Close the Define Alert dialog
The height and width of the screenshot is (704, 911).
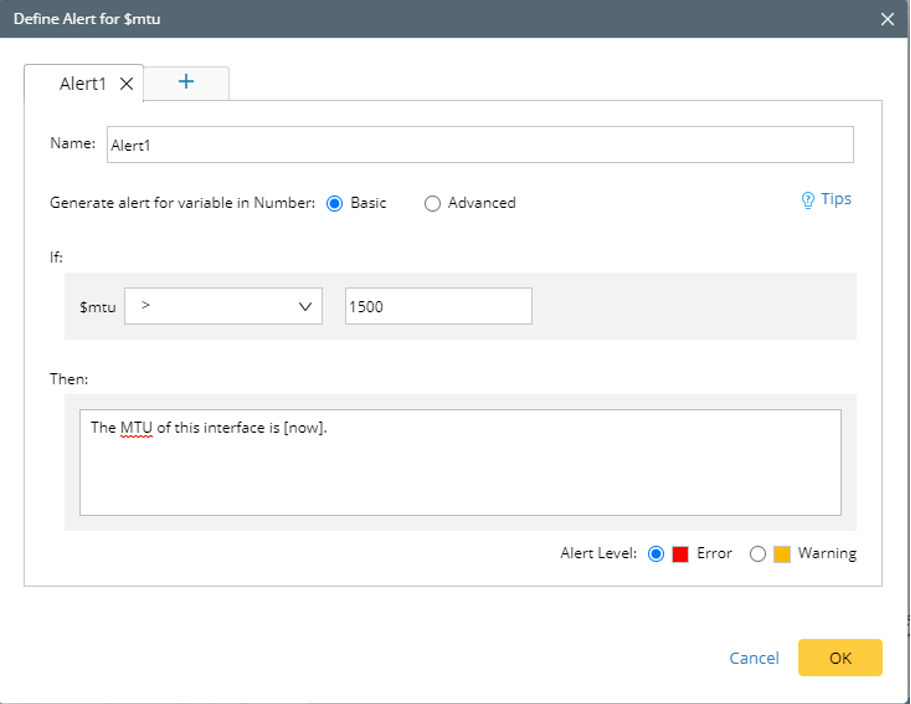(x=887, y=18)
